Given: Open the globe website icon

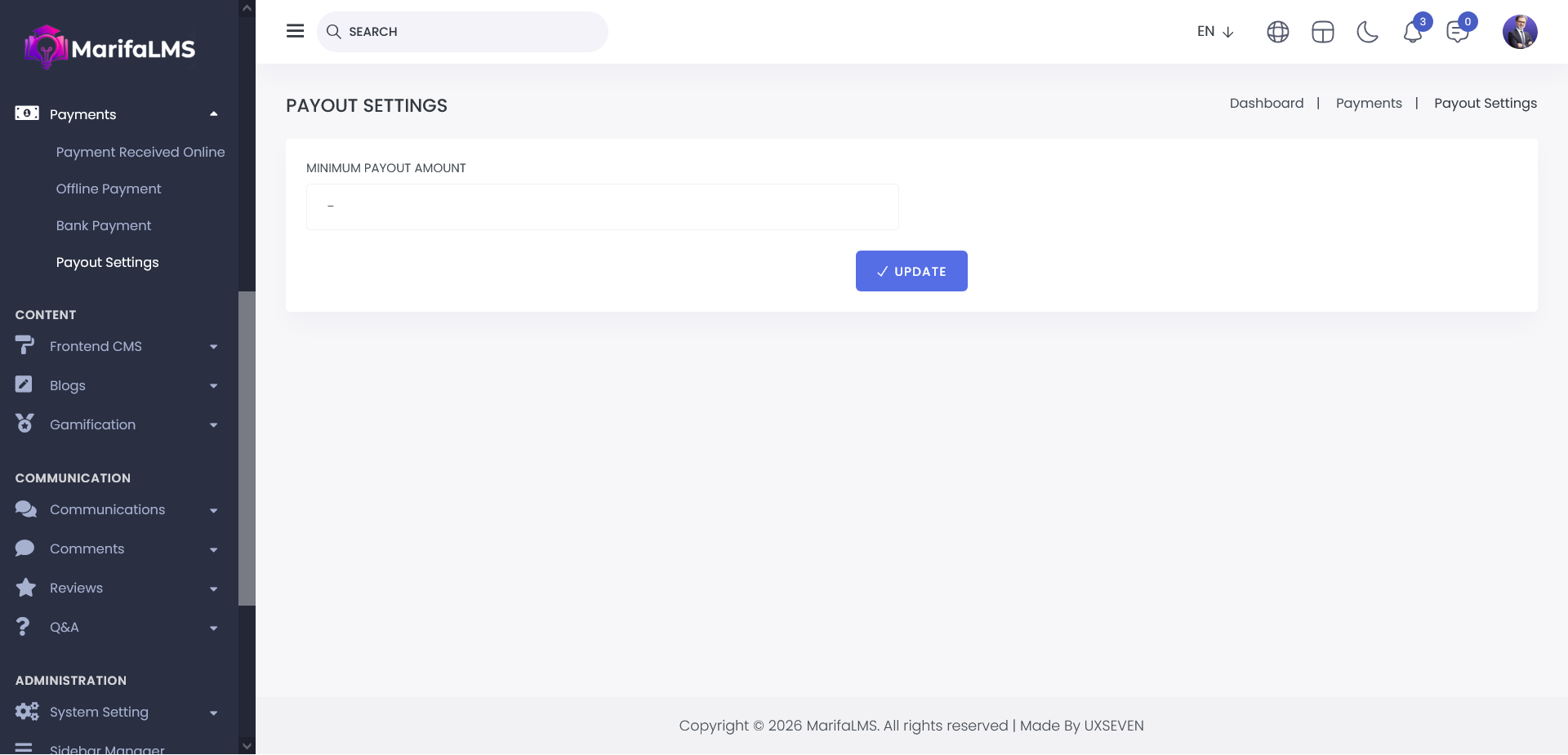Looking at the screenshot, I should click(1277, 32).
